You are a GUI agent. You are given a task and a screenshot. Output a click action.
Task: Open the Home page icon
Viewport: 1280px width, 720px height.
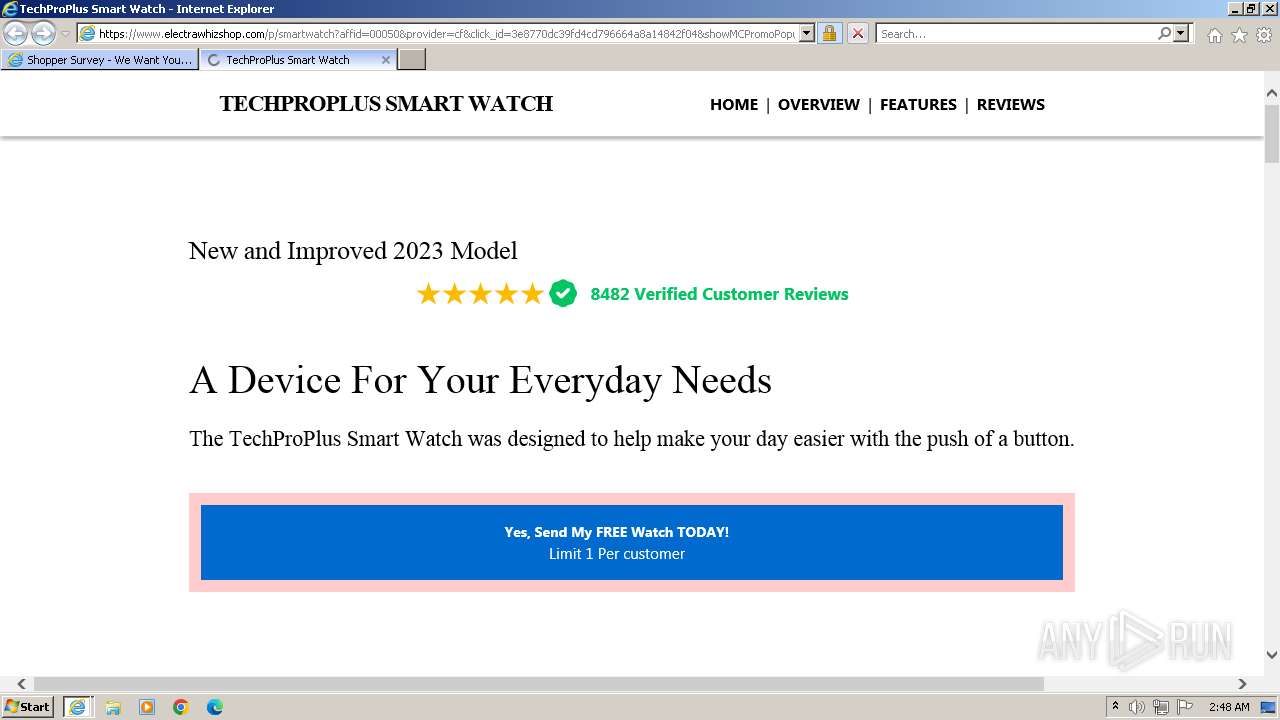1214,35
